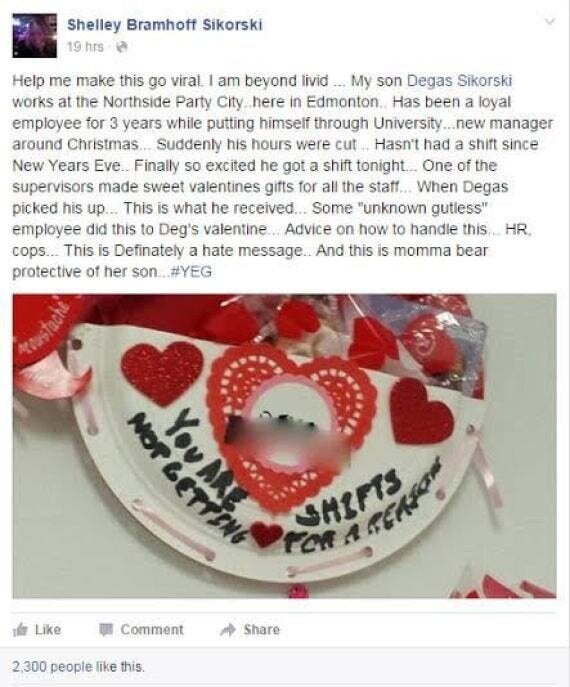This screenshot has height=687, width=570.
Task: Expand the post options chevron
Action: pos(550,21)
